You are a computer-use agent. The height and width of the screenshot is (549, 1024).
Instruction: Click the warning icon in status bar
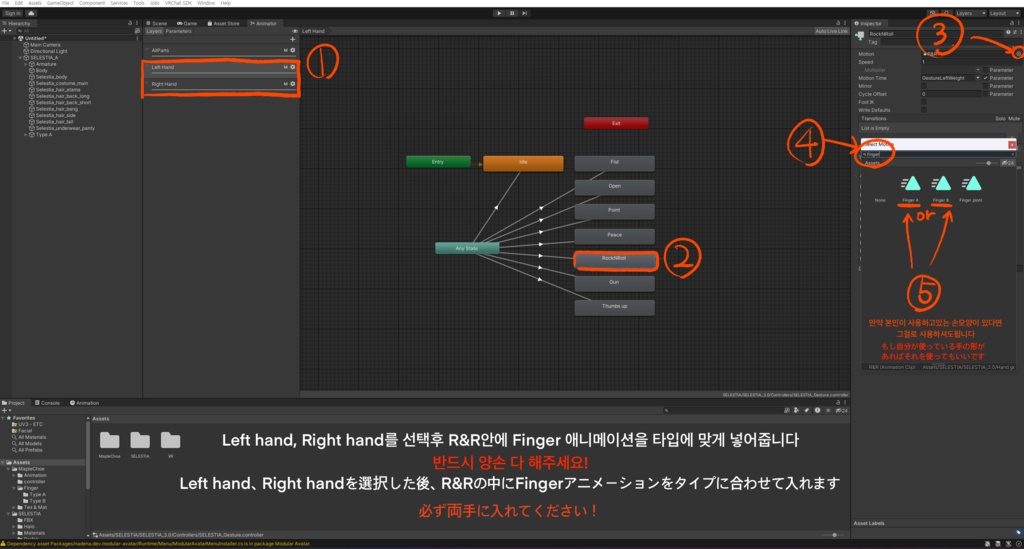pos(3,544)
